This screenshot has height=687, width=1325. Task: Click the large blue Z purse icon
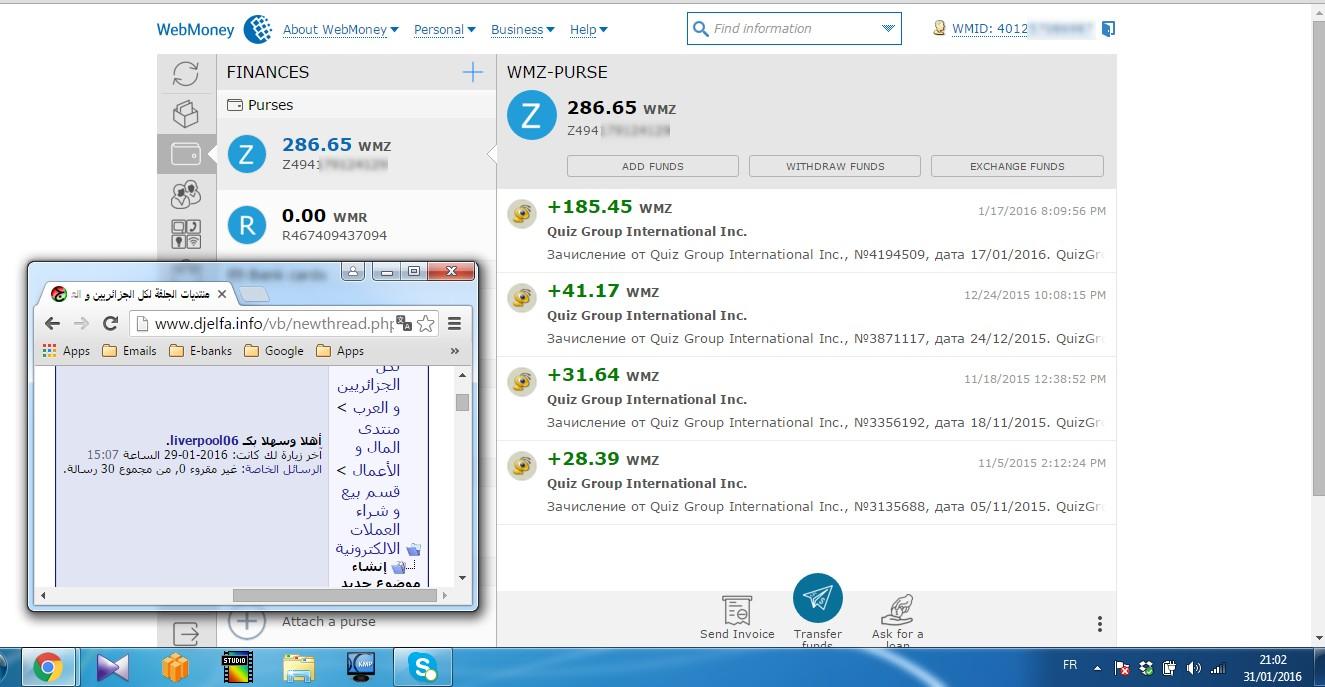tap(531, 116)
